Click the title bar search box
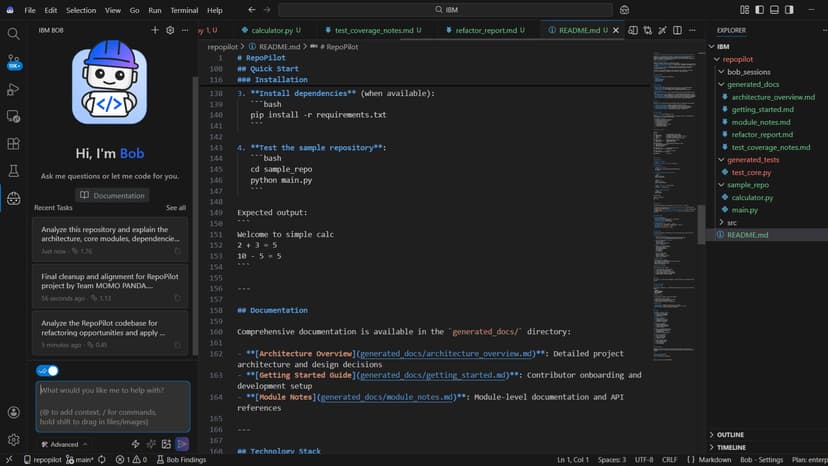The image size is (828, 466). [445, 10]
